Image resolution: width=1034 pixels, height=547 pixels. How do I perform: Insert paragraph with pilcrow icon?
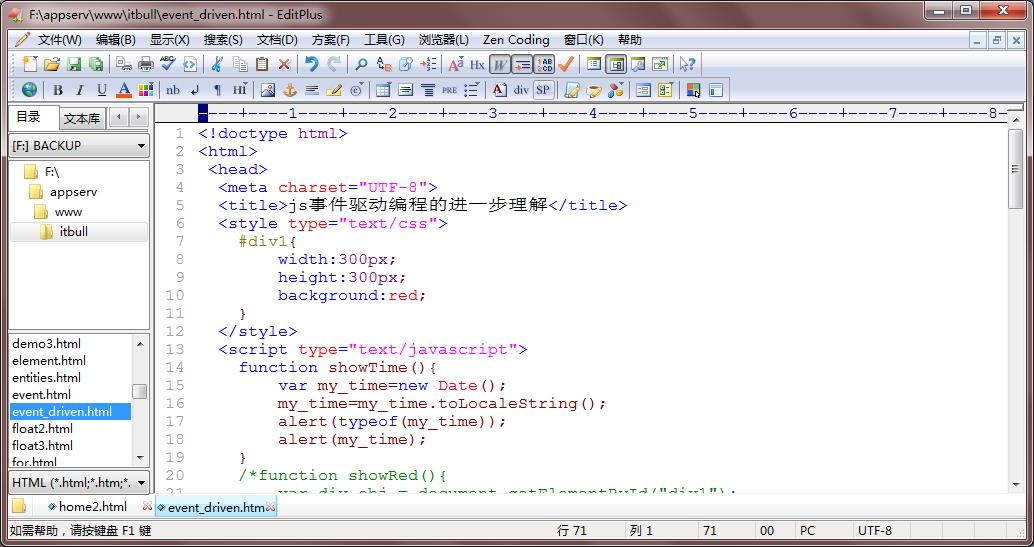click(x=217, y=90)
